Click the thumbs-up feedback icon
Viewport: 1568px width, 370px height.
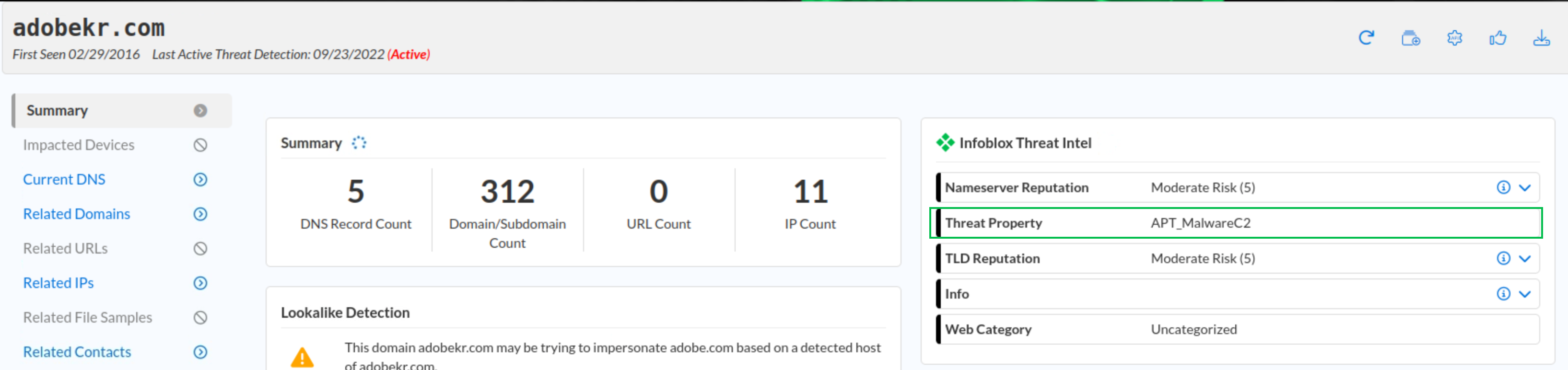tap(1498, 38)
